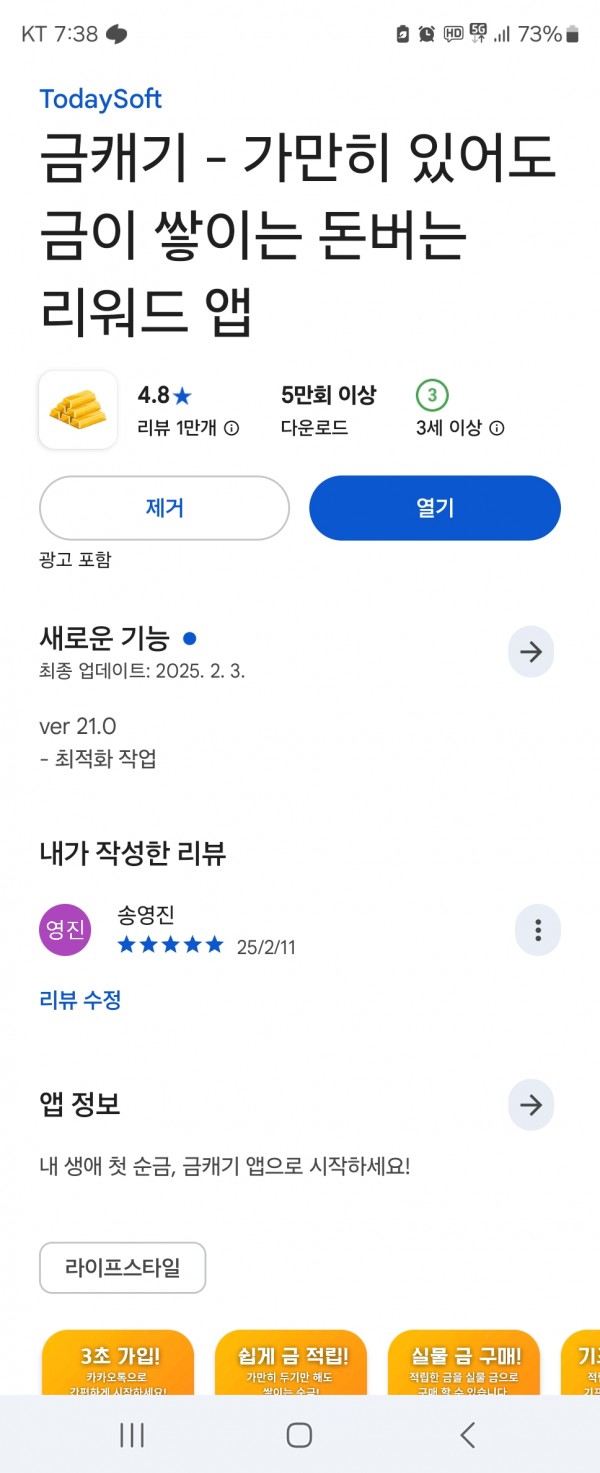Open the TodaySoft developer link

click(100, 99)
